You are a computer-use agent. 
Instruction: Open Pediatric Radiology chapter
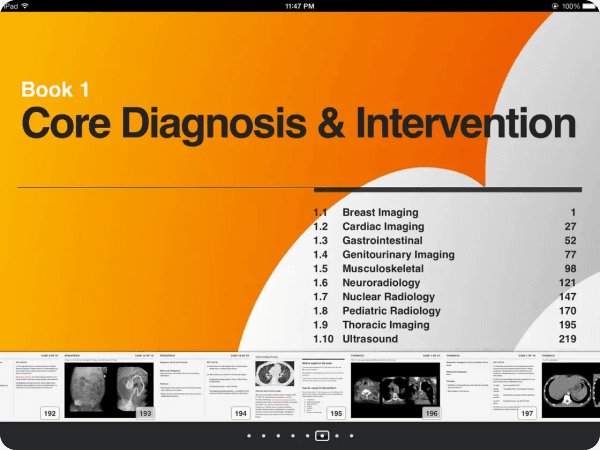coord(391,311)
